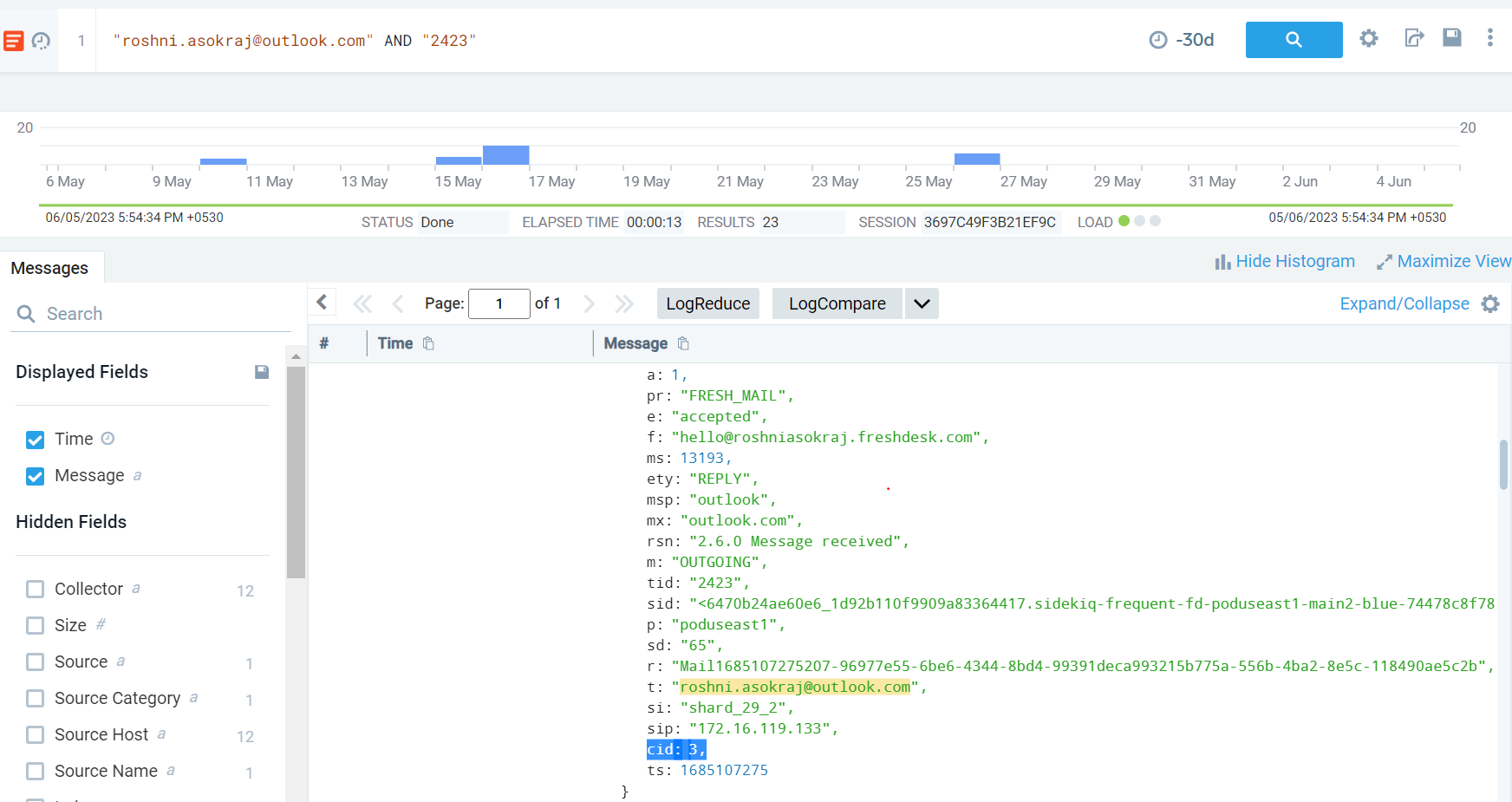Check the Collector field checkbox

click(x=35, y=590)
